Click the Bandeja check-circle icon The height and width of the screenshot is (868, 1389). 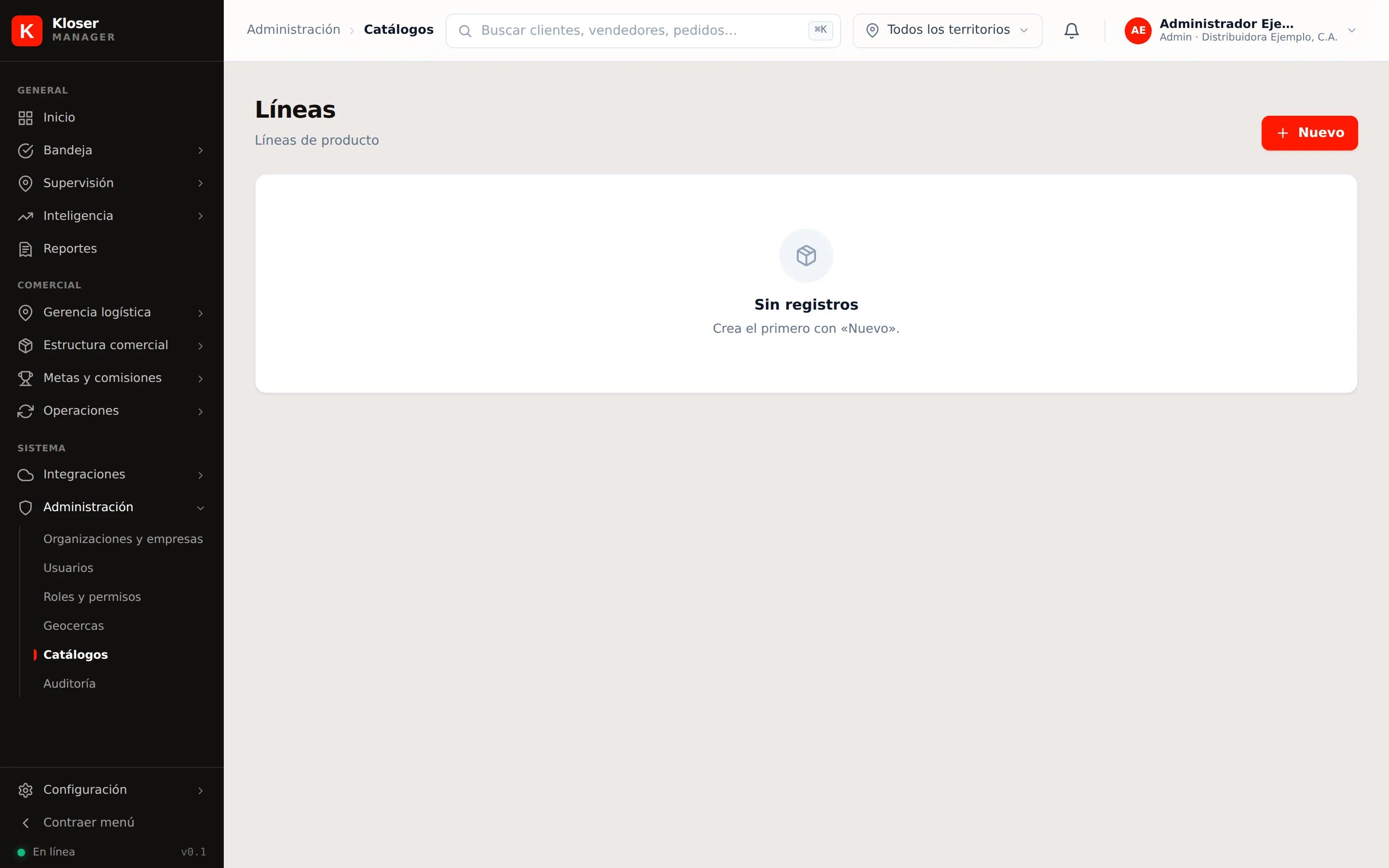pyautogui.click(x=25, y=150)
